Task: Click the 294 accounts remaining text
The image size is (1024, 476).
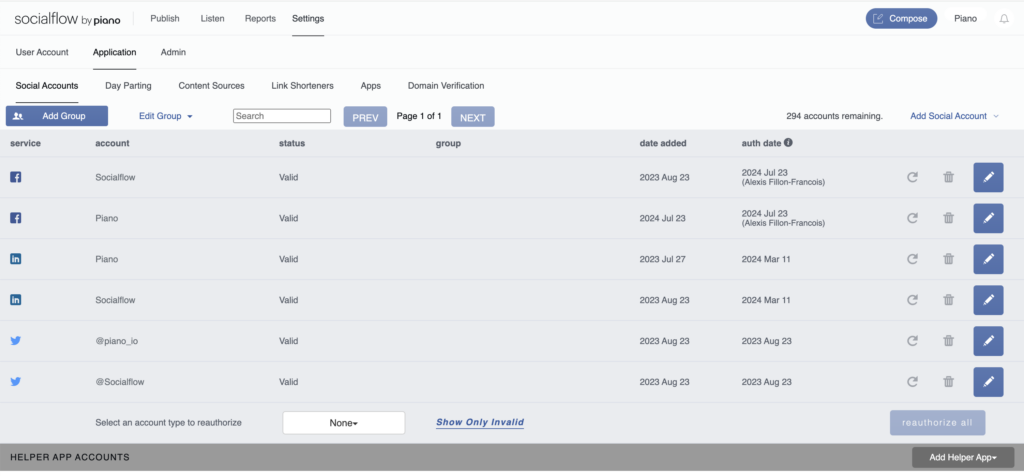Action: tap(835, 116)
